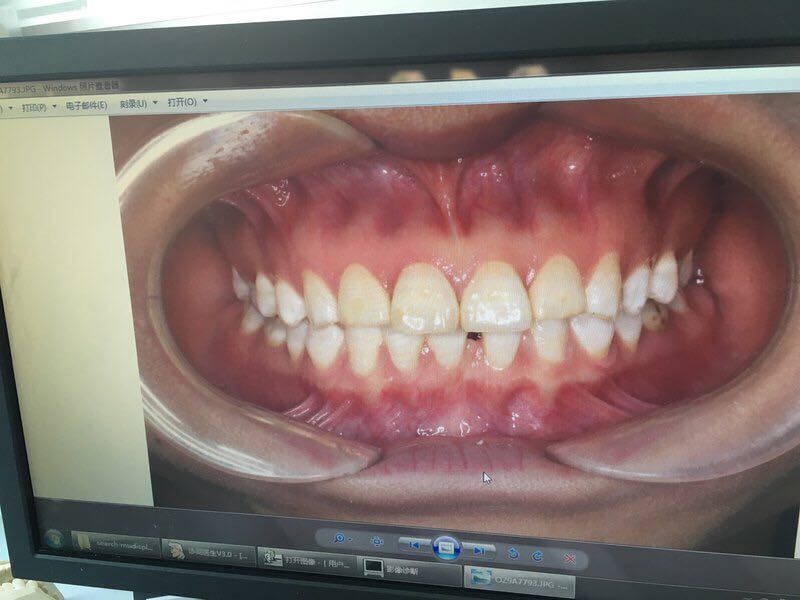Rotate the photo clockwise
Viewport: 800px width, 600px height.
(537, 556)
